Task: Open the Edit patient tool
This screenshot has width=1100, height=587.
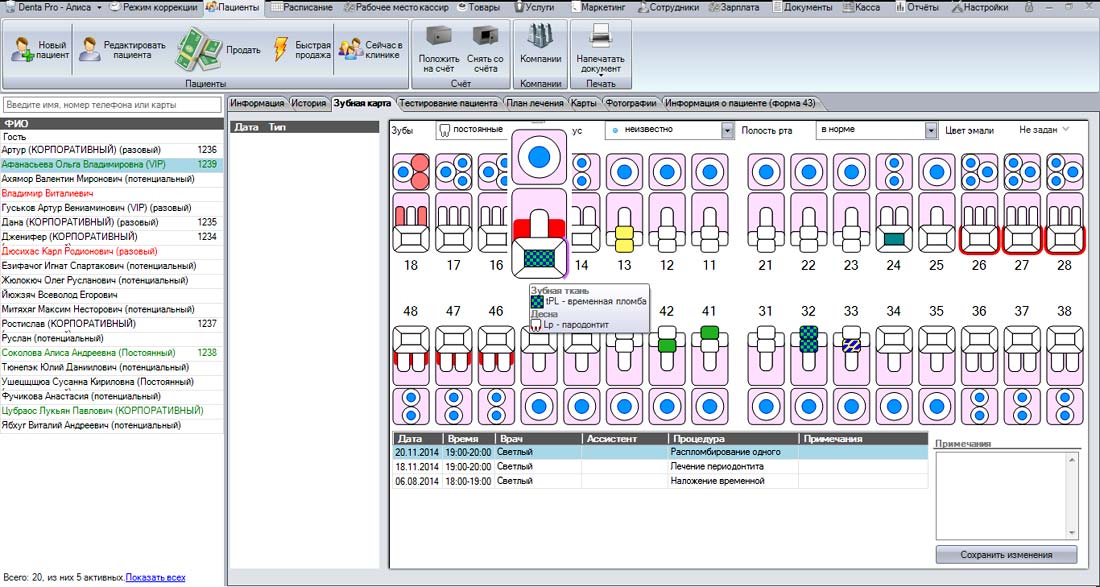Action: tap(89, 50)
